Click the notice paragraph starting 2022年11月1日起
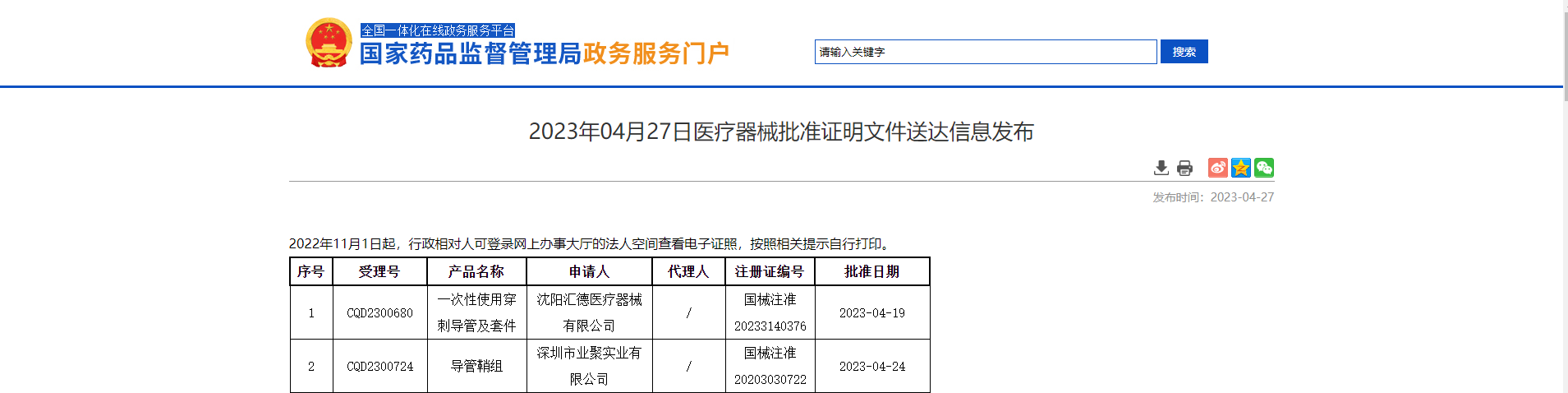This screenshot has height=393, width=1568. pos(591,243)
